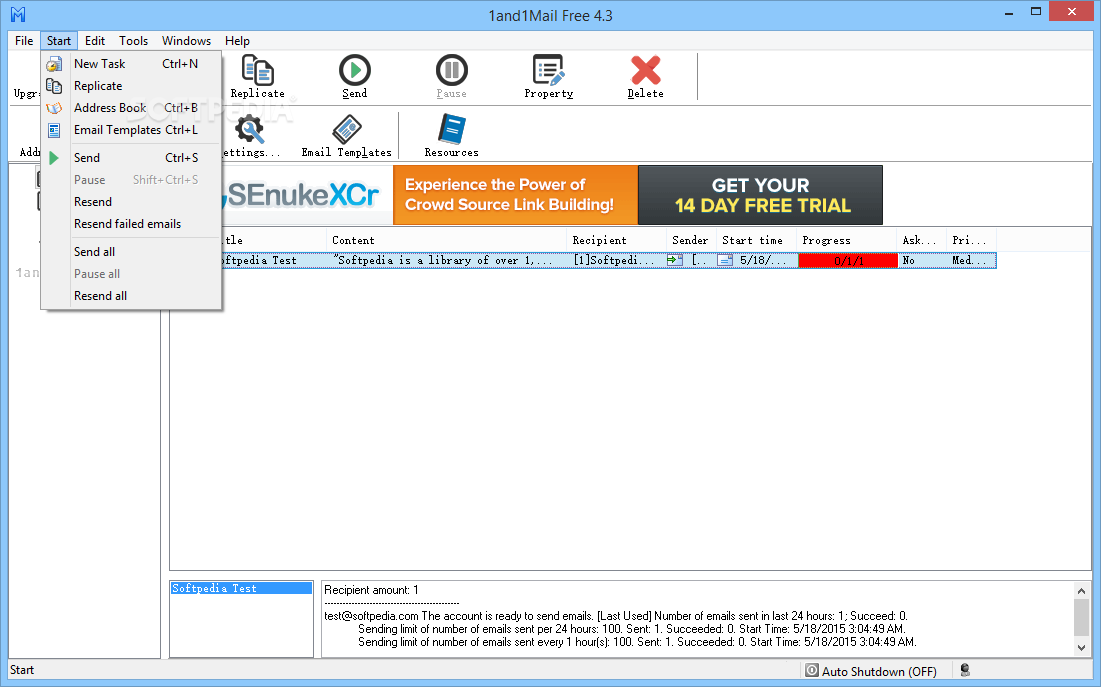The height and width of the screenshot is (687, 1101).
Task: Click the New Task menu icon
Action: tap(54, 64)
